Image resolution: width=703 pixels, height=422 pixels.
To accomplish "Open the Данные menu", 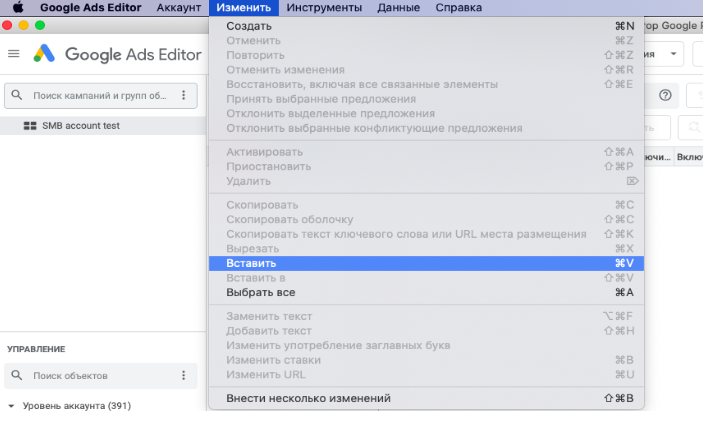I will point(399,8).
